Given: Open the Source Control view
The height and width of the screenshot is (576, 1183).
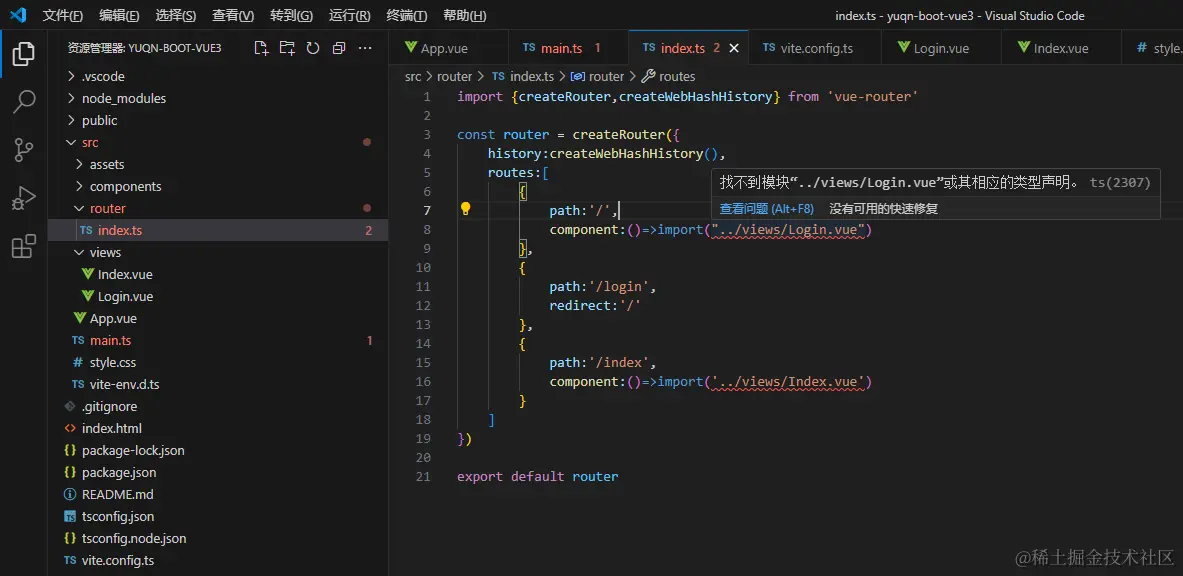Looking at the screenshot, I should pos(23,150).
